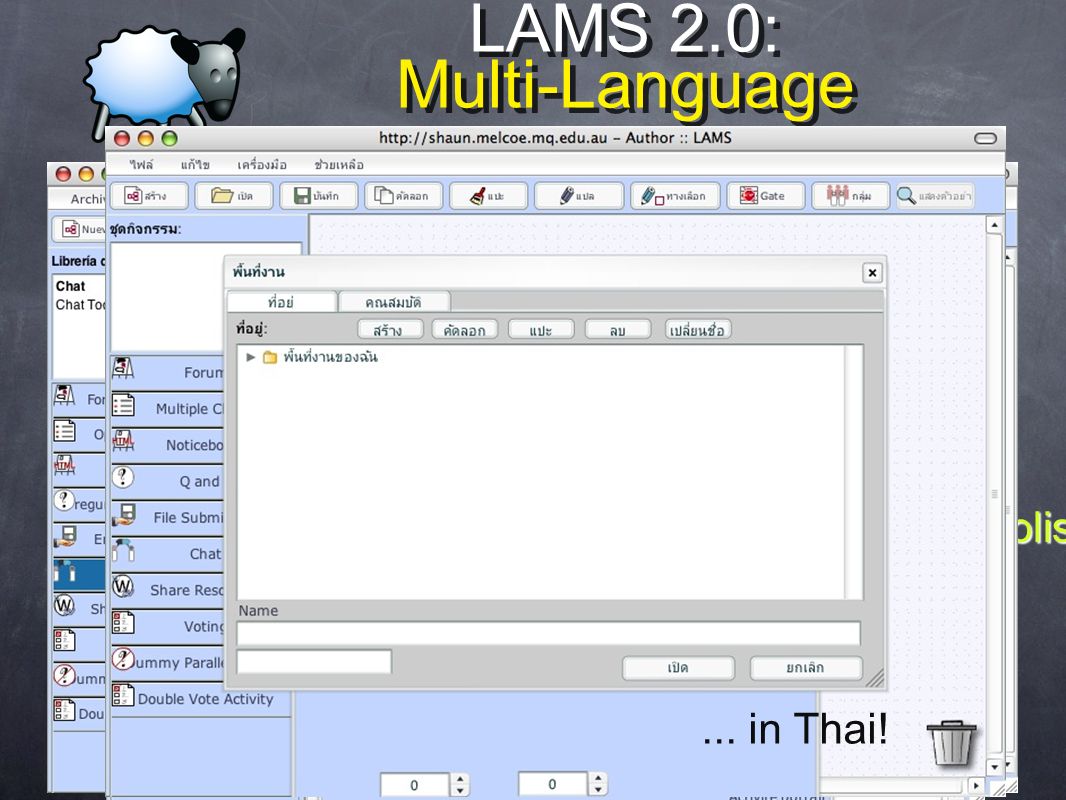Click the เปลี่ยนชื่อ (Rename) button
1066x800 pixels.
point(698,330)
